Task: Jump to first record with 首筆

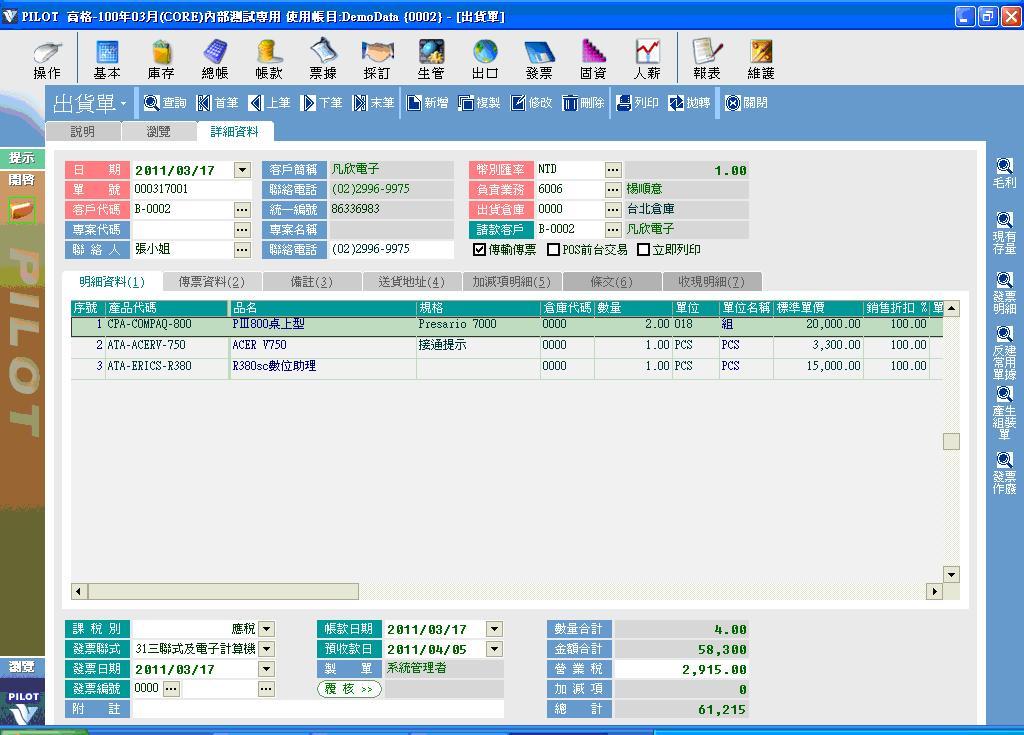Action: tap(217, 103)
